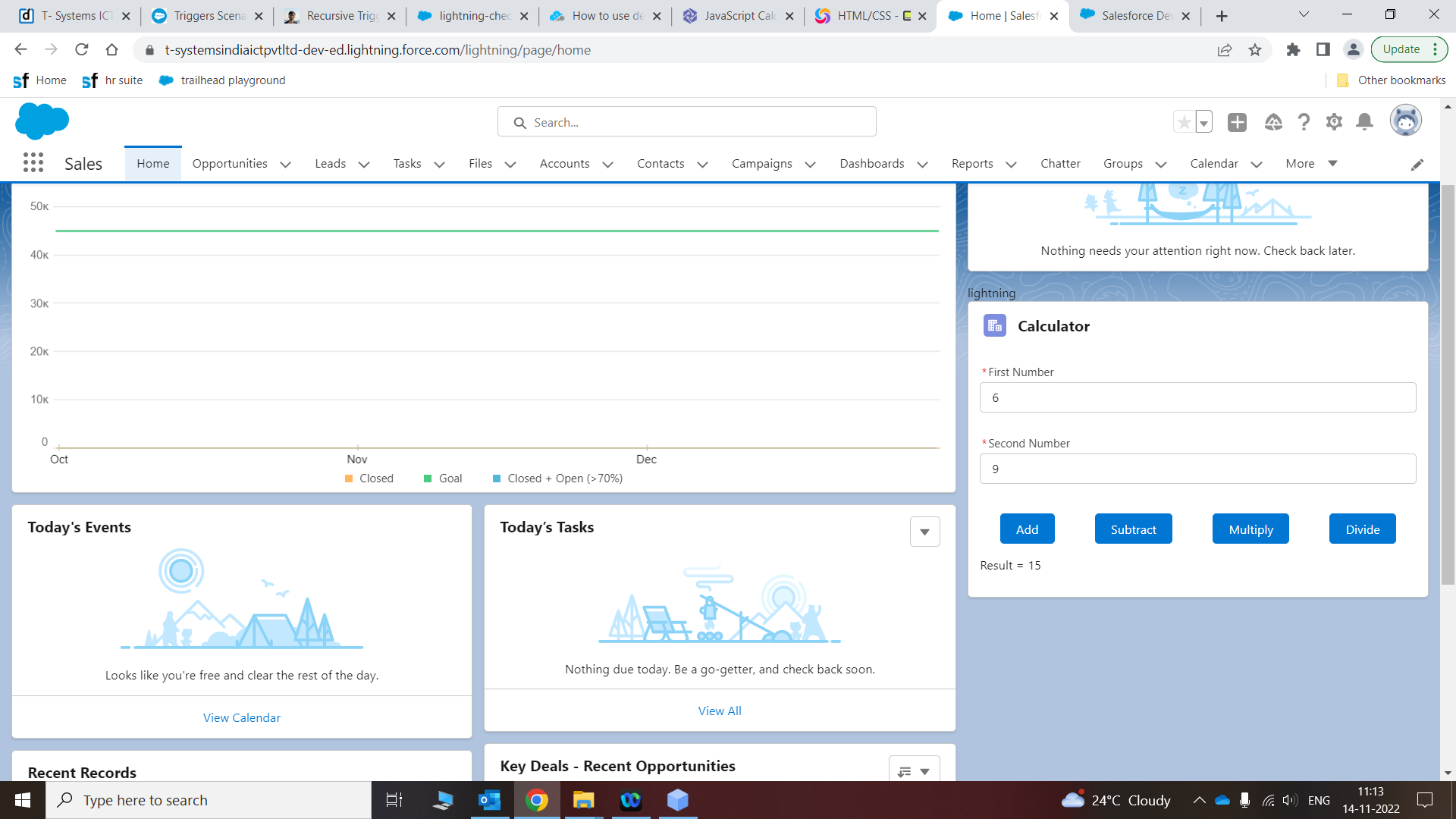The image size is (1456, 819).
Task: Switch to the Chatter tab
Action: (1060, 164)
